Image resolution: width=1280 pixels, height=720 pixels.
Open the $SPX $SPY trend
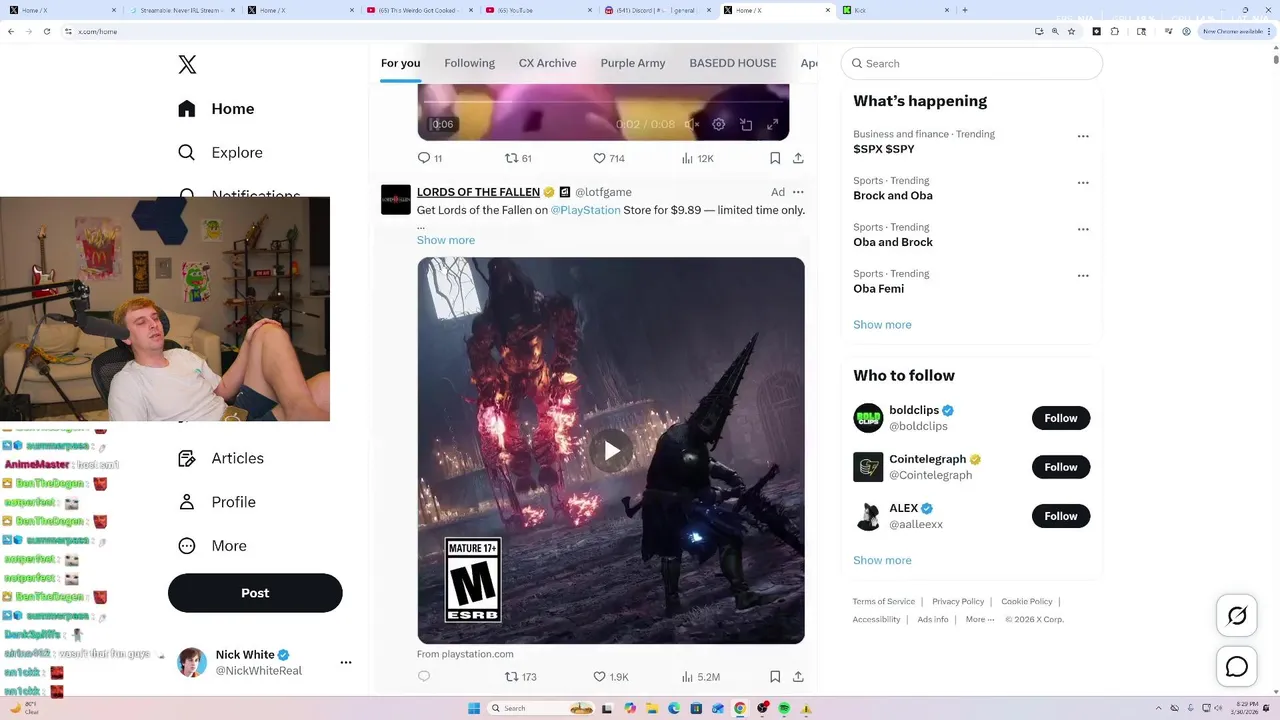(884, 149)
